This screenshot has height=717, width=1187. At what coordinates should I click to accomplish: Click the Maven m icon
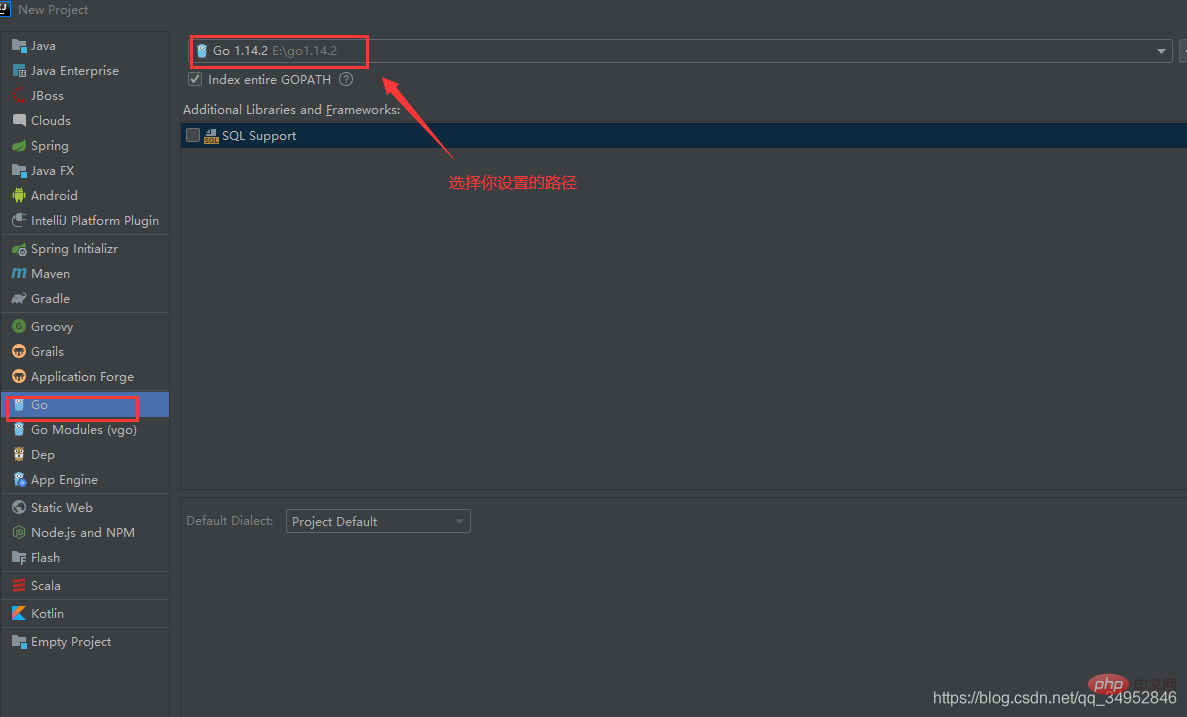(19, 273)
